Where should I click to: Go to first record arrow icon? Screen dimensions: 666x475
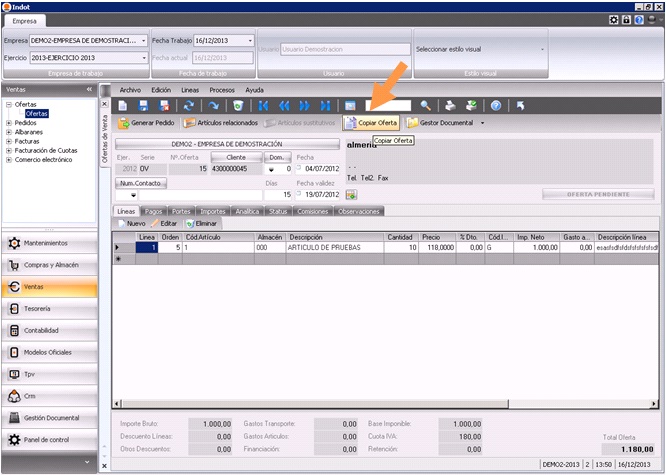[x=263, y=105]
